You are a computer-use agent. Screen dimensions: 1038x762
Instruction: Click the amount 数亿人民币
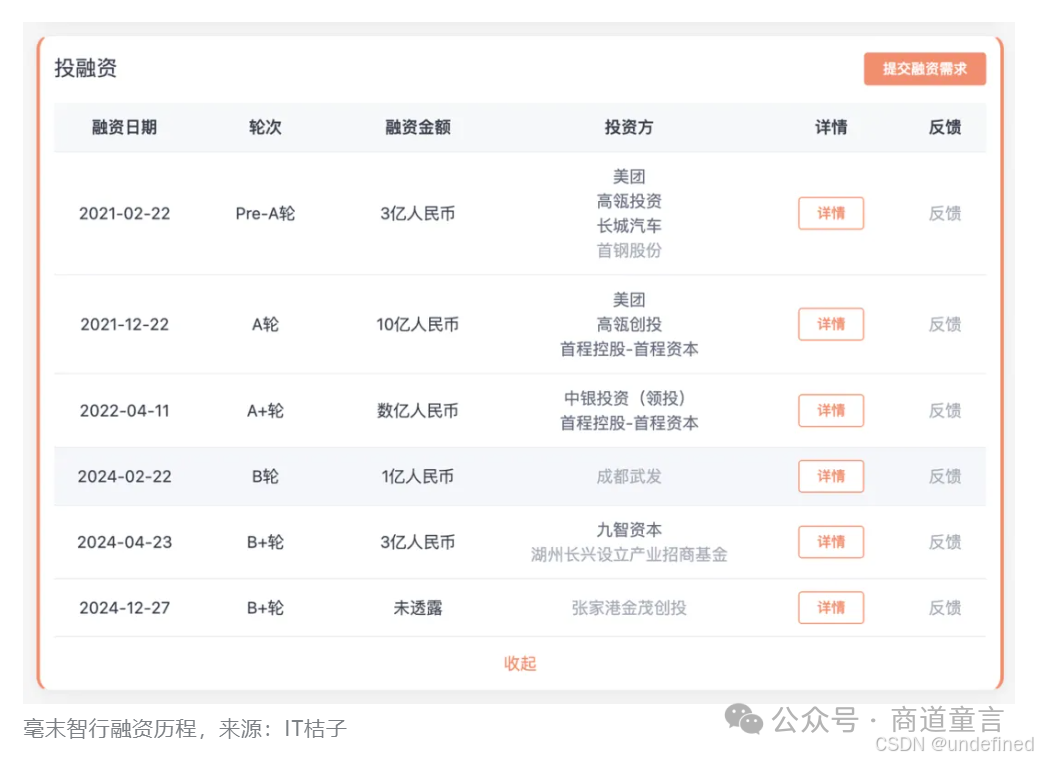click(x=418, y=410)
